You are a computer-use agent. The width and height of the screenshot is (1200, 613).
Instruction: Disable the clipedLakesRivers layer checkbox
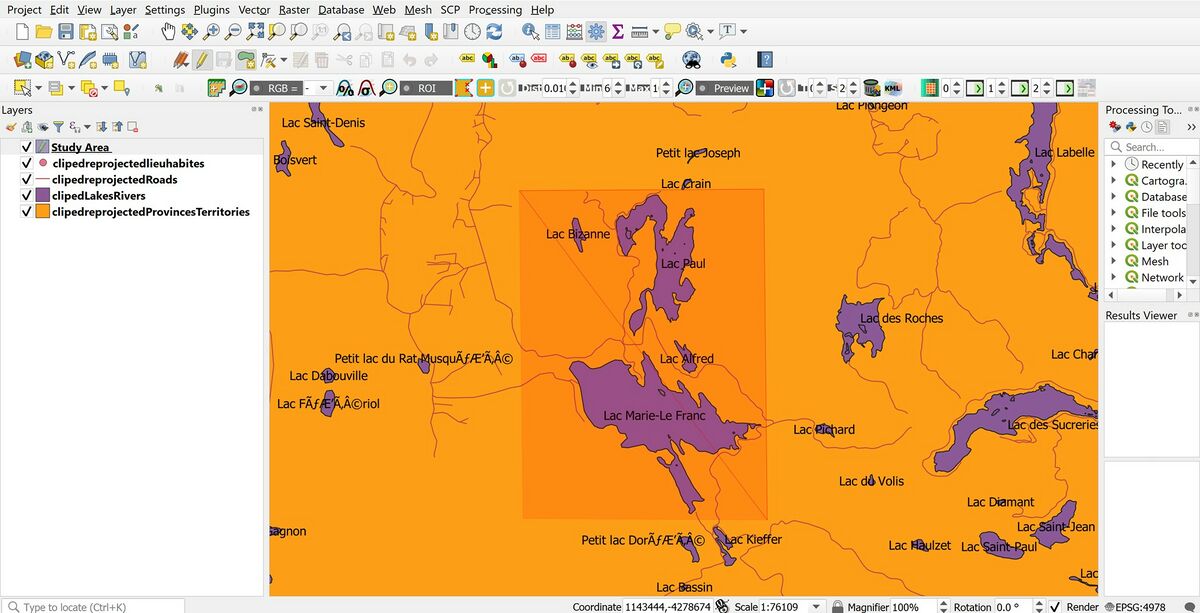pyautogui.click(x=27, y=195)
